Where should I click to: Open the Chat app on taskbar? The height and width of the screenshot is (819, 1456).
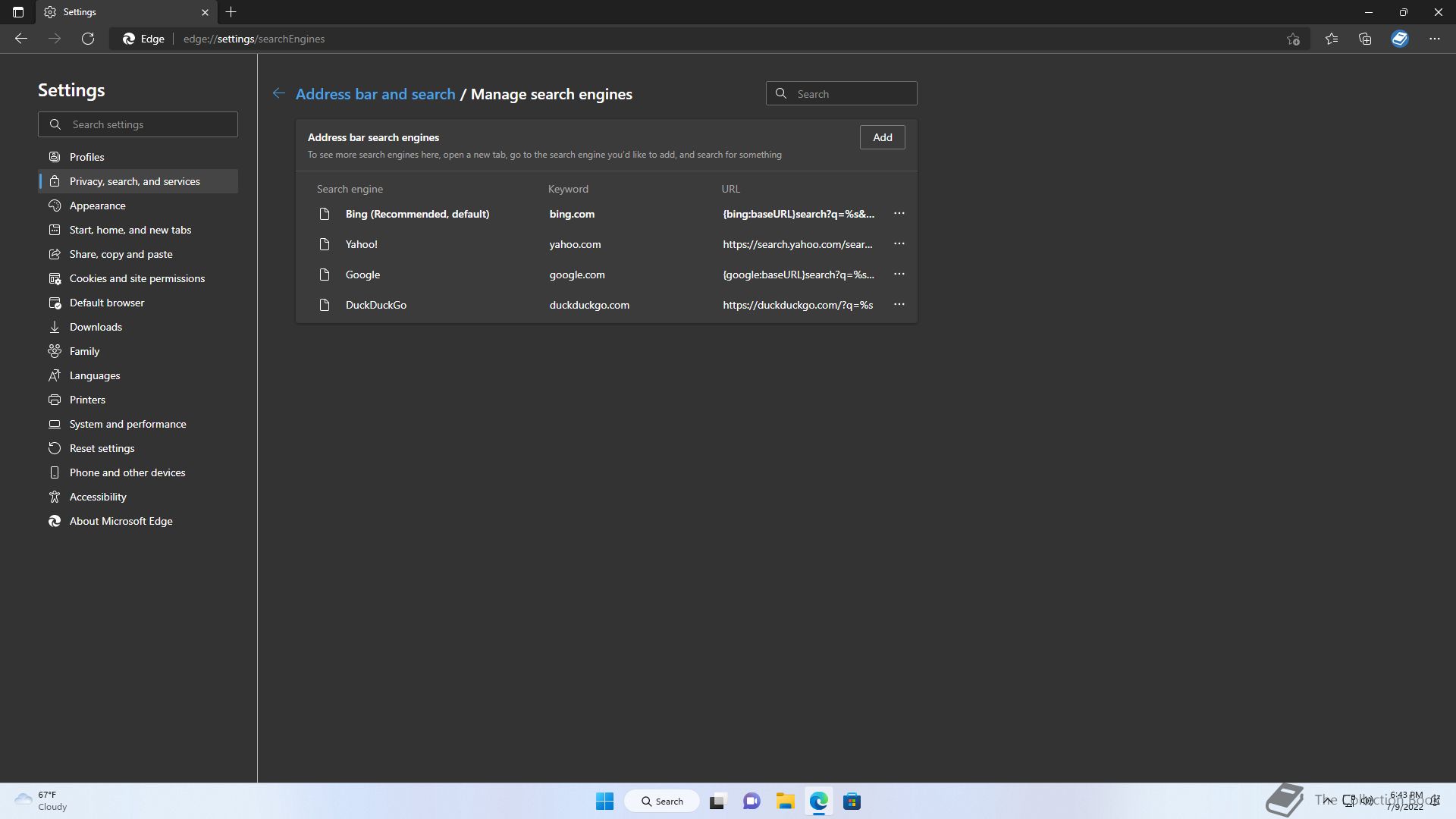click(x=752, y=801)
